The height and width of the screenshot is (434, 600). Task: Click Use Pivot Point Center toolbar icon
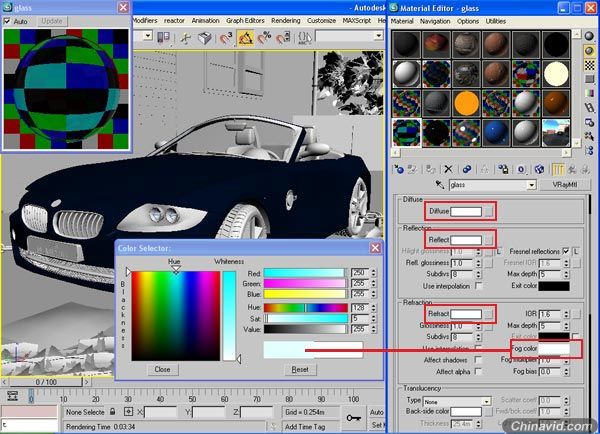[x=163, y=37]
